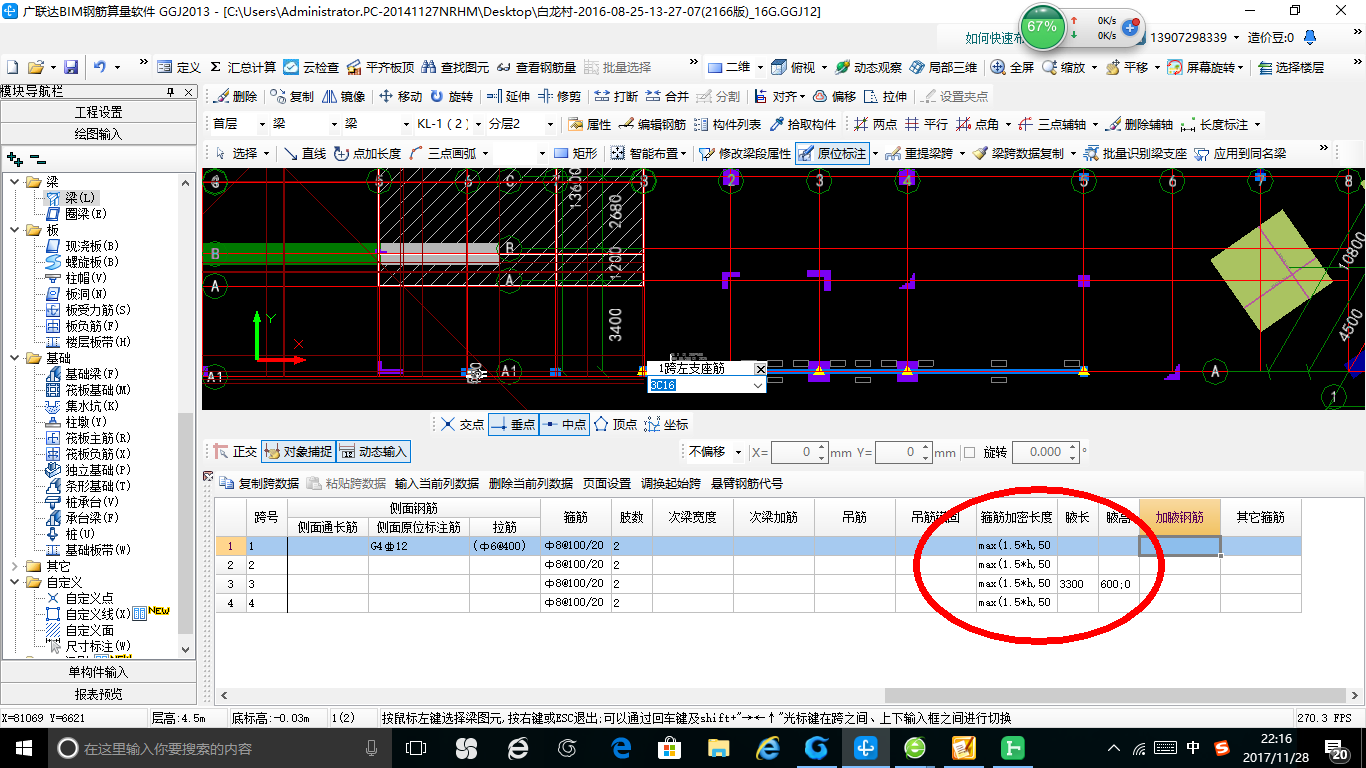This screenshot has width=1366, height=768.
Task: Toggle 动态输入 dynamic input
Action: [373, 452]
